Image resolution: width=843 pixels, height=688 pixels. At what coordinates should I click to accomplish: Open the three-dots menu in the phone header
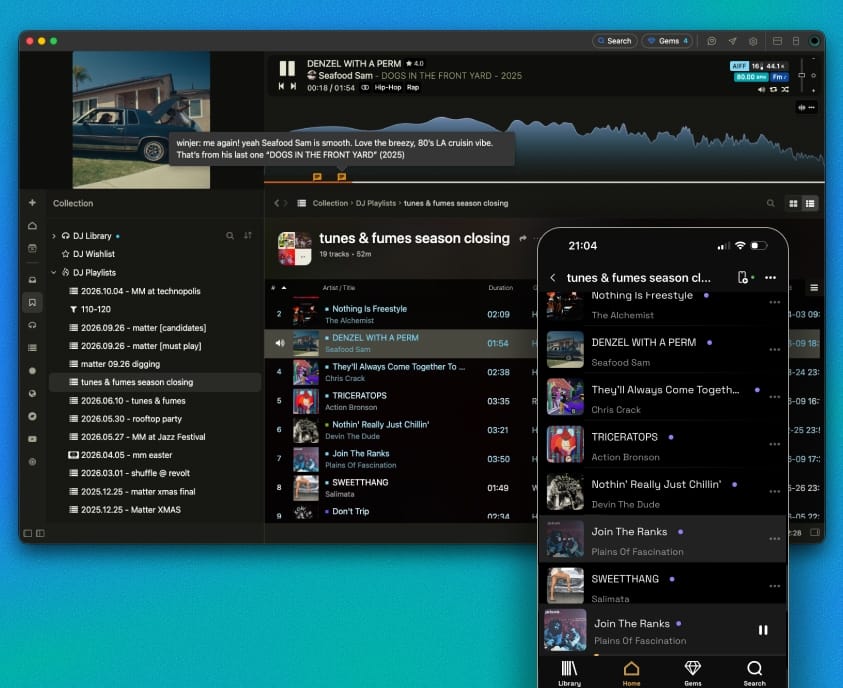pyautogui.click(x=770, y=277)
